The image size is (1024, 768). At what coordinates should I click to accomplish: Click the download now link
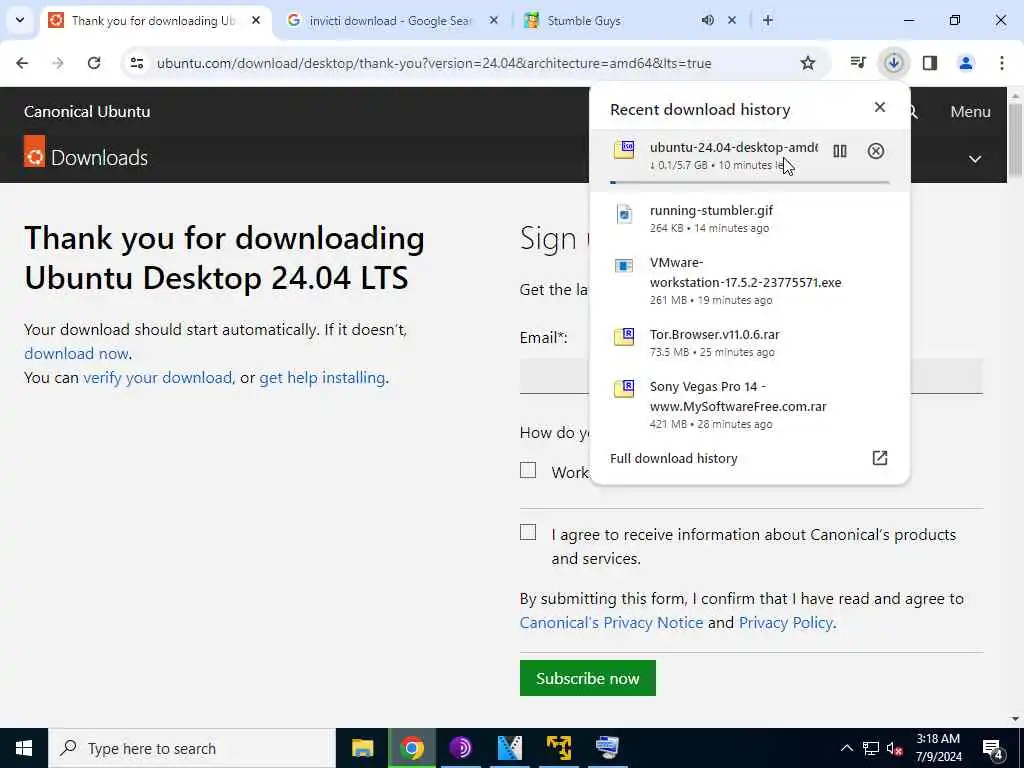[76, 353]
